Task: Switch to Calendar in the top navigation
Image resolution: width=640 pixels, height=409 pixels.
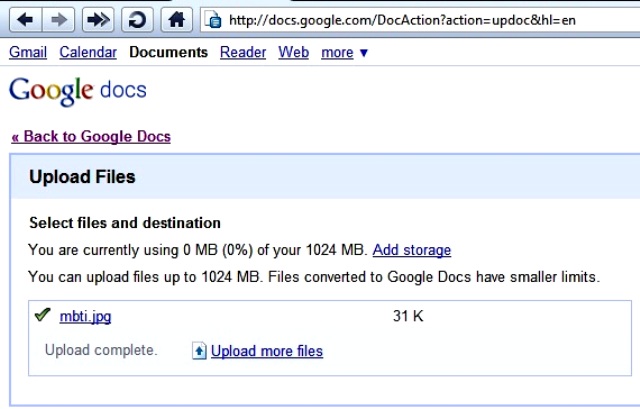Action: coord(88,52)
